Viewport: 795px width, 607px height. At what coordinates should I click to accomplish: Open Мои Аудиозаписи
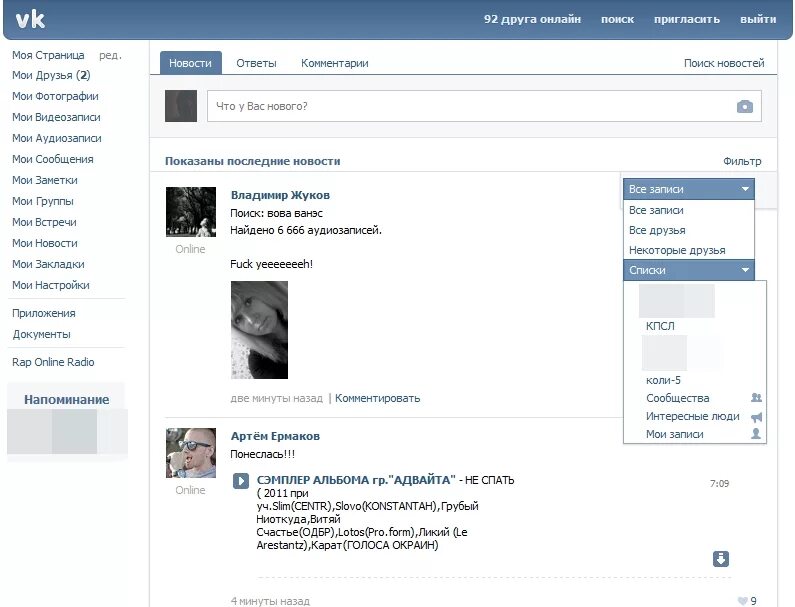click(57, 138)
